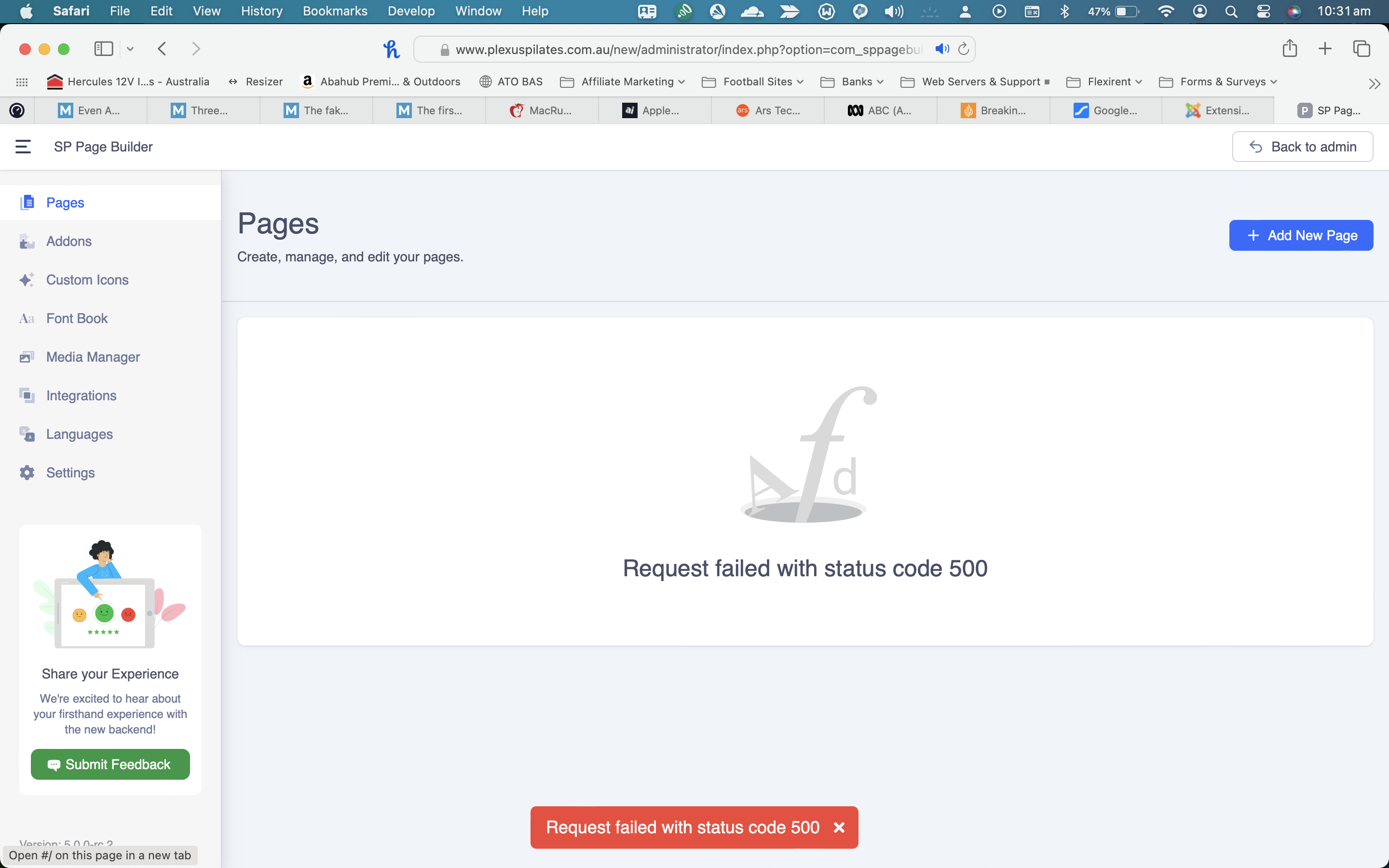Click the Add New Page button
The width and height of the screenshot is (1389, 868).
click(1301, 235)
